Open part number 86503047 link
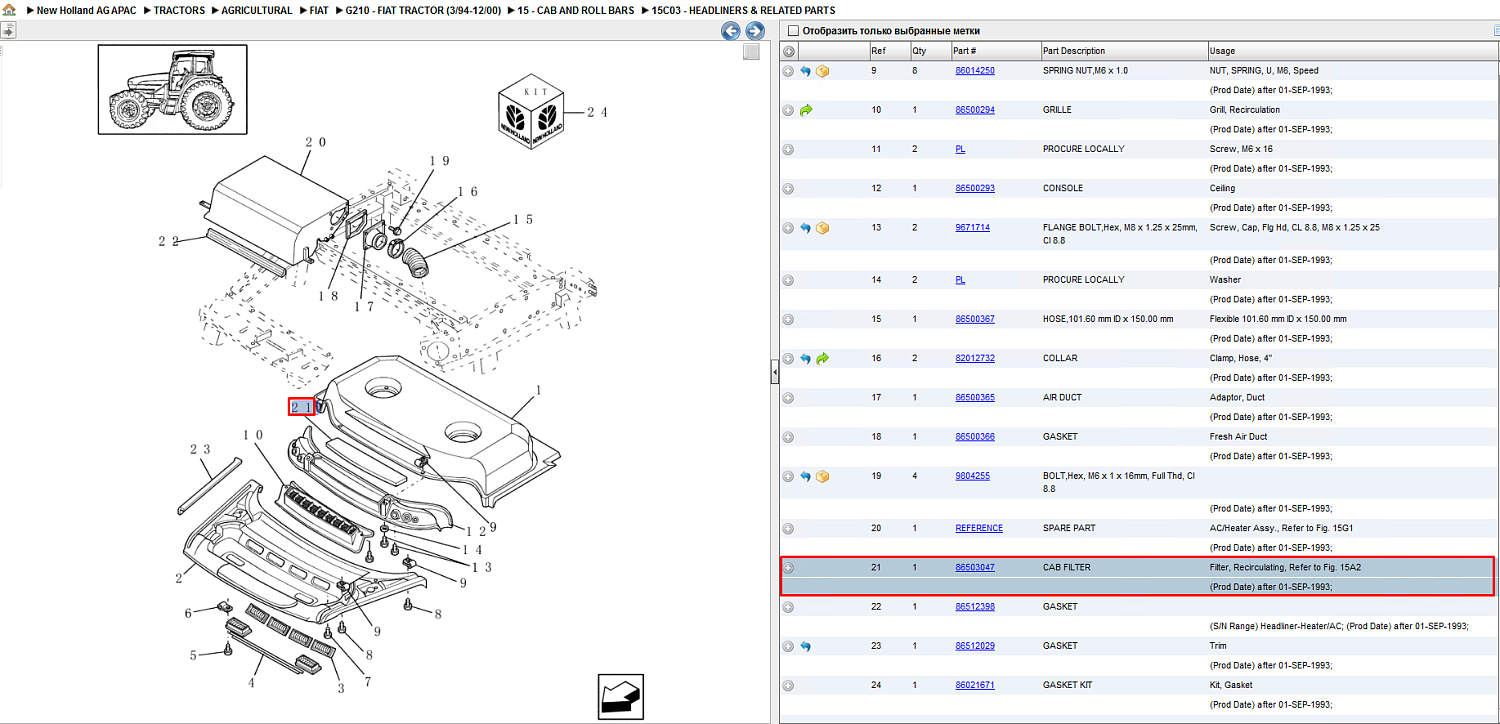 tap(975, 568)
